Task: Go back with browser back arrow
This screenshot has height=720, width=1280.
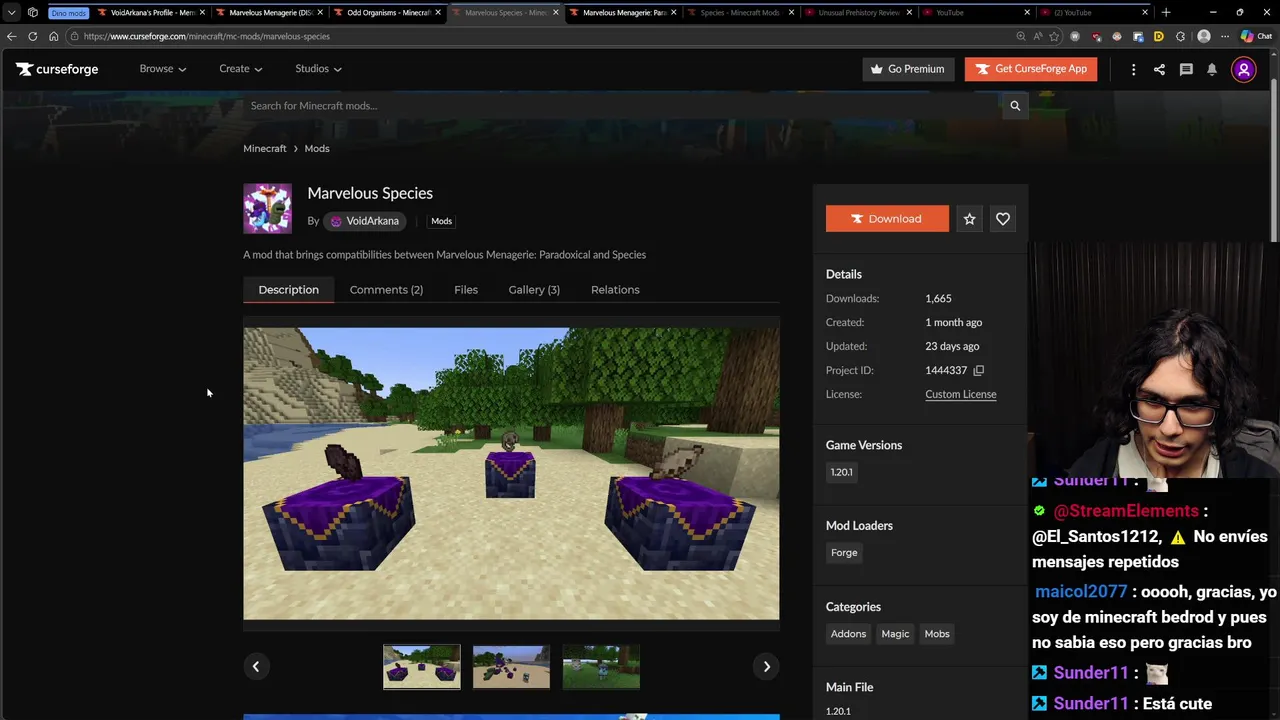Action: pos(11,36)
